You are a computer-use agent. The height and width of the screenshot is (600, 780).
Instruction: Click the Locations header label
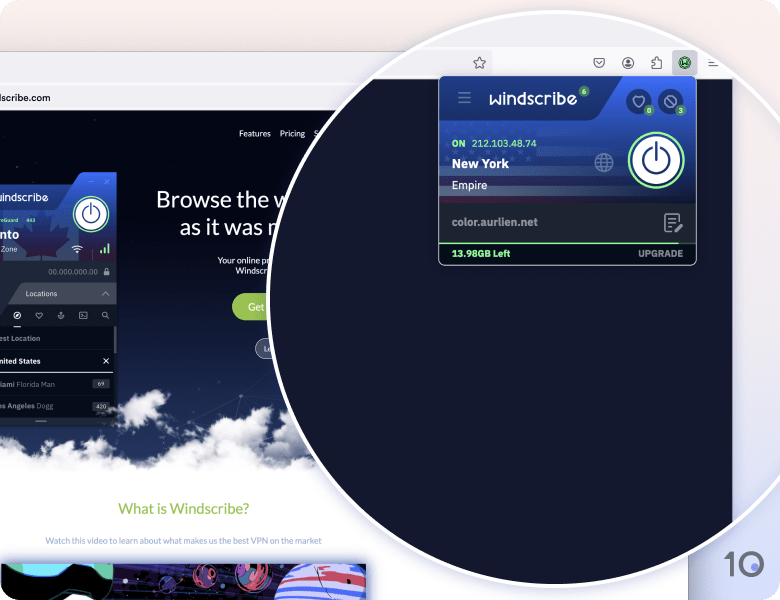click(41, 294)
